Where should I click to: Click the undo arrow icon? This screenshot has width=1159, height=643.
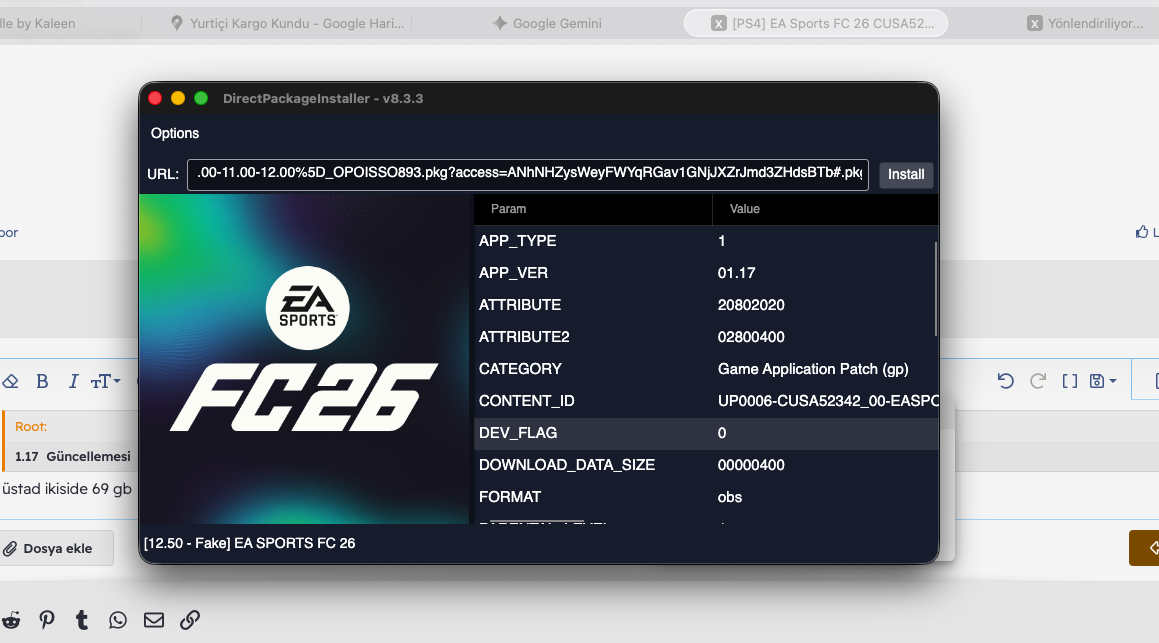pos(1006,381)
